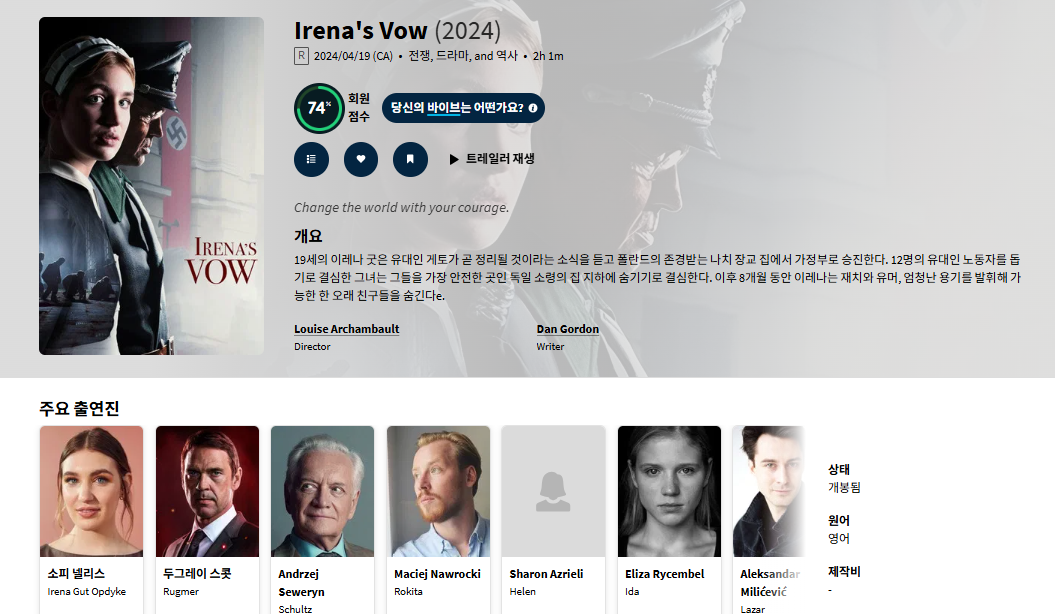Open writer Dan Gordon's page

(567, 329)
